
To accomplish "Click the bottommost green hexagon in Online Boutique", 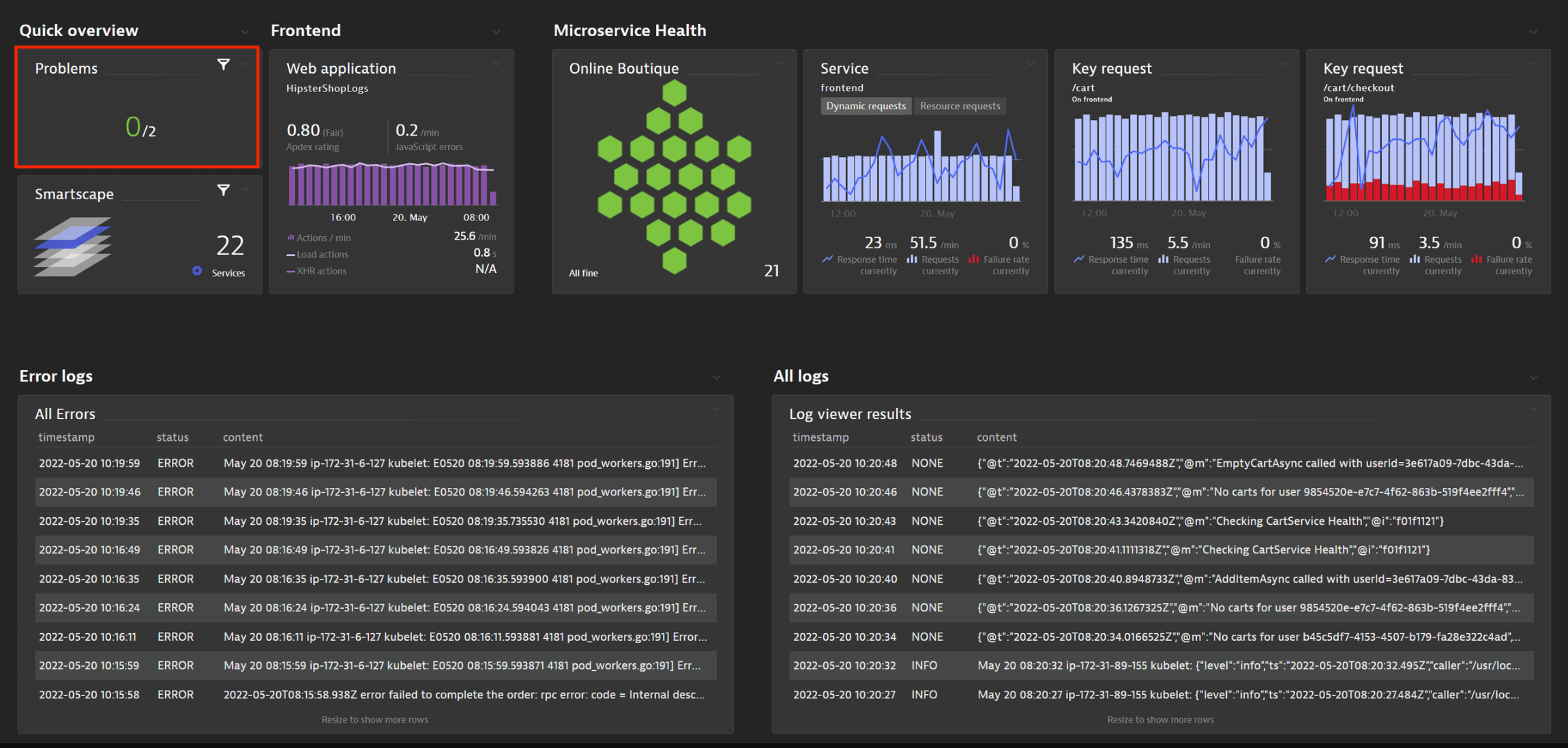I will pyautogui.click(x=674, y=261).
